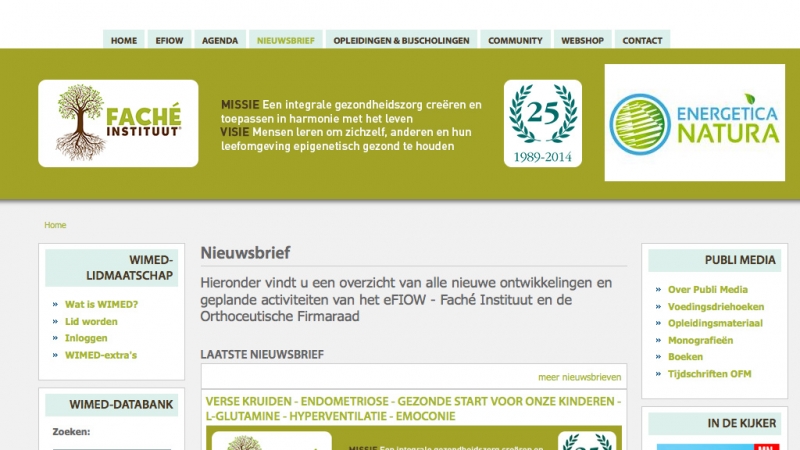Visit the WEBSHOP menu item
800x450 pixels.
582,41
